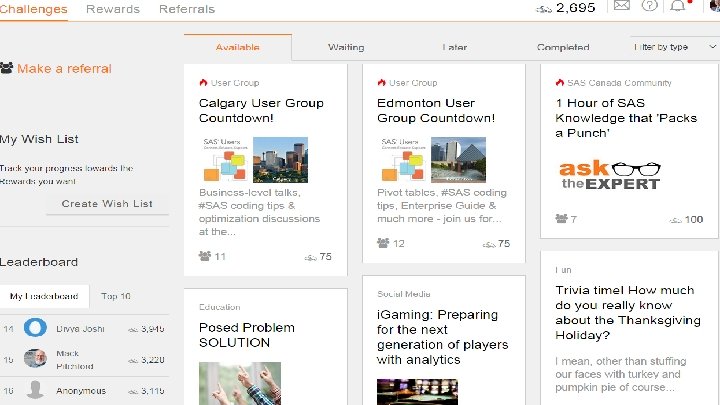Click Mack Pitchford avatar photo

pyautogui.click(x=35, y=358)
